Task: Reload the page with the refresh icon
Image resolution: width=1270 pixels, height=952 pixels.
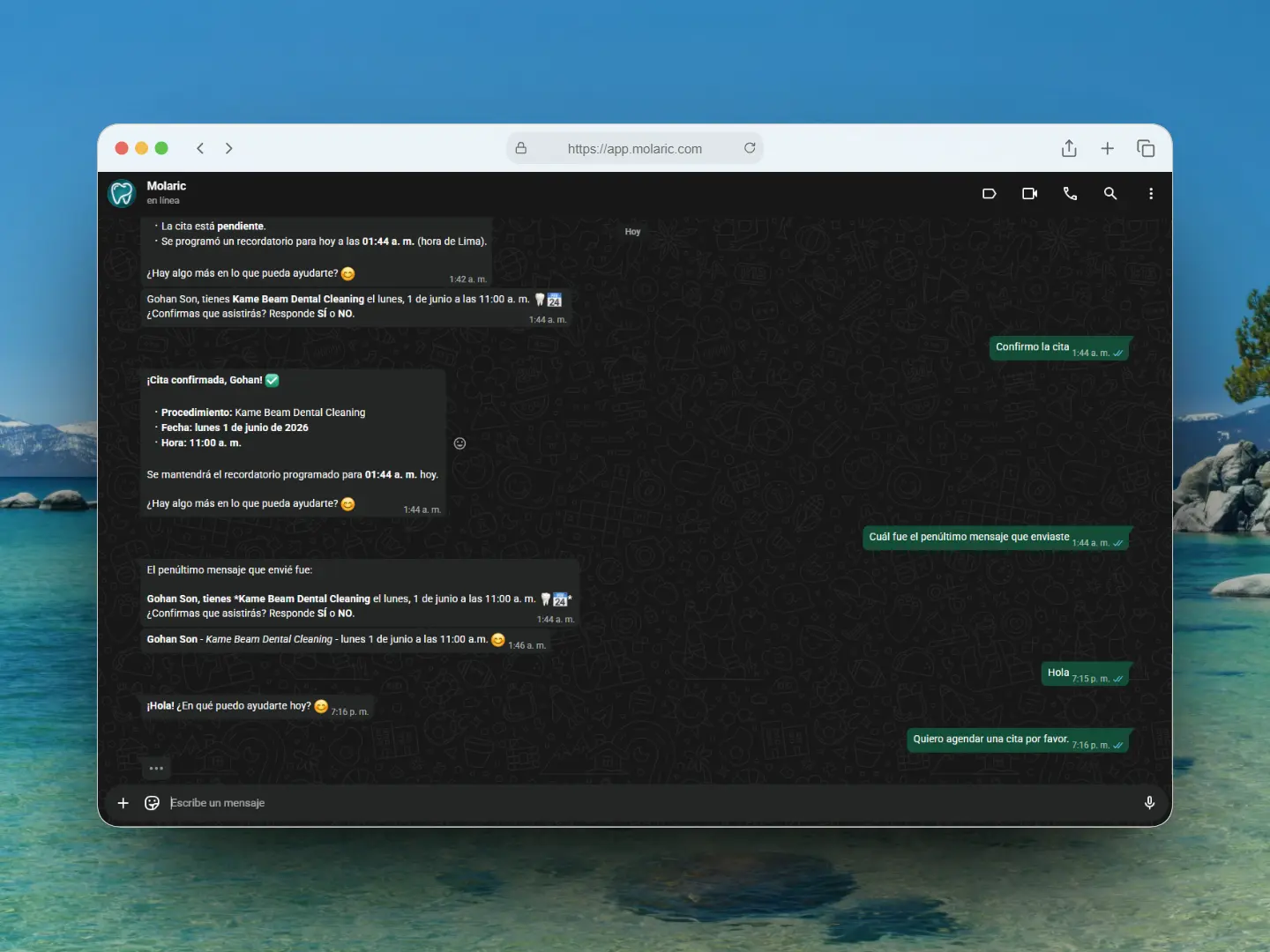Action: click(x=750, y=148)
